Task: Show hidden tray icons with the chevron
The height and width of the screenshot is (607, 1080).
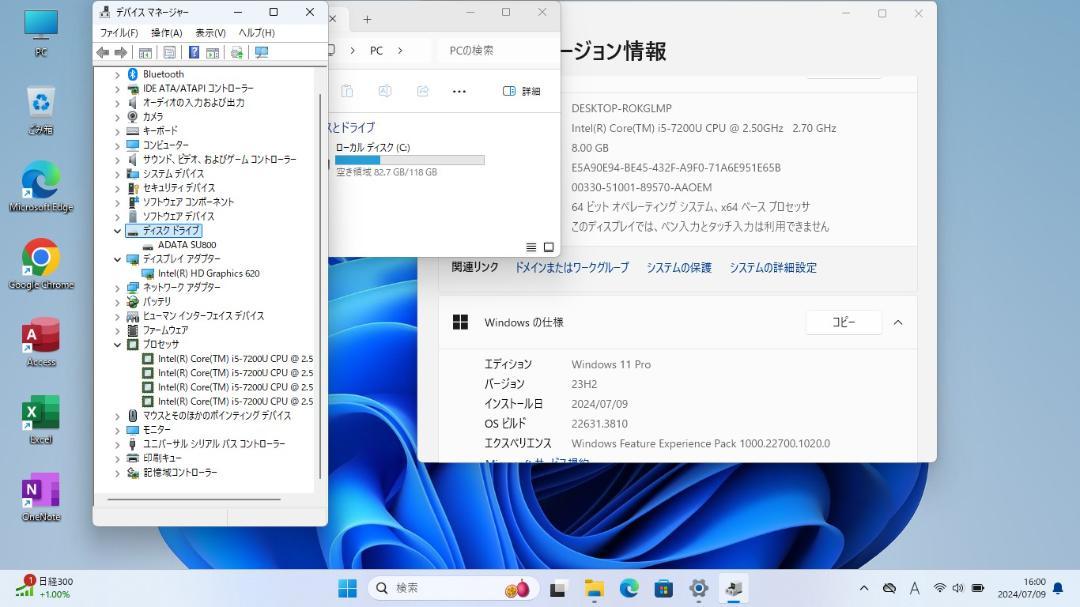Action: pos(864,588)
